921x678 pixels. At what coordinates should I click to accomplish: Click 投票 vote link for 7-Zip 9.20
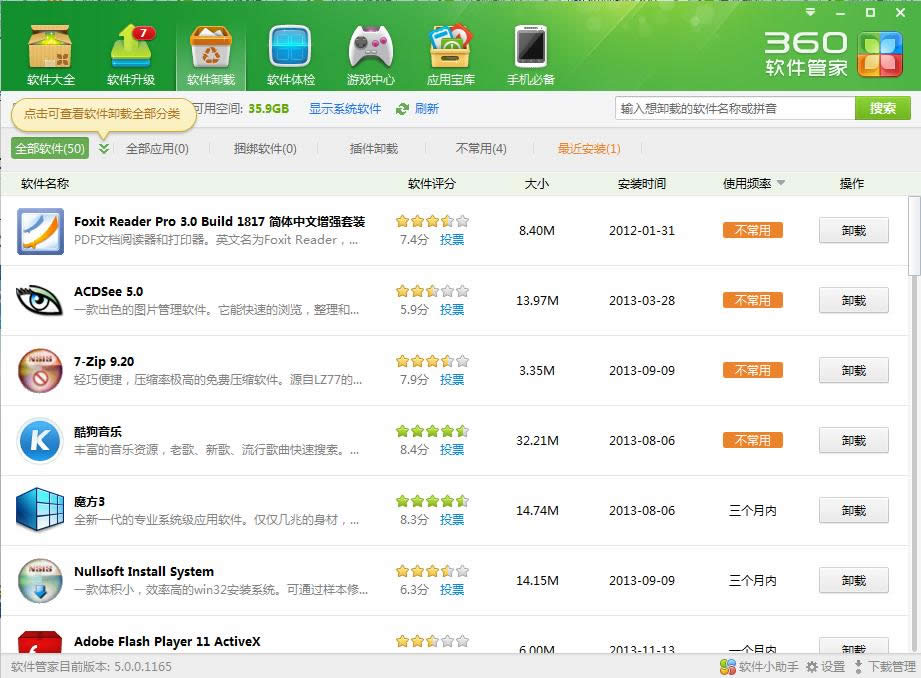452,380
